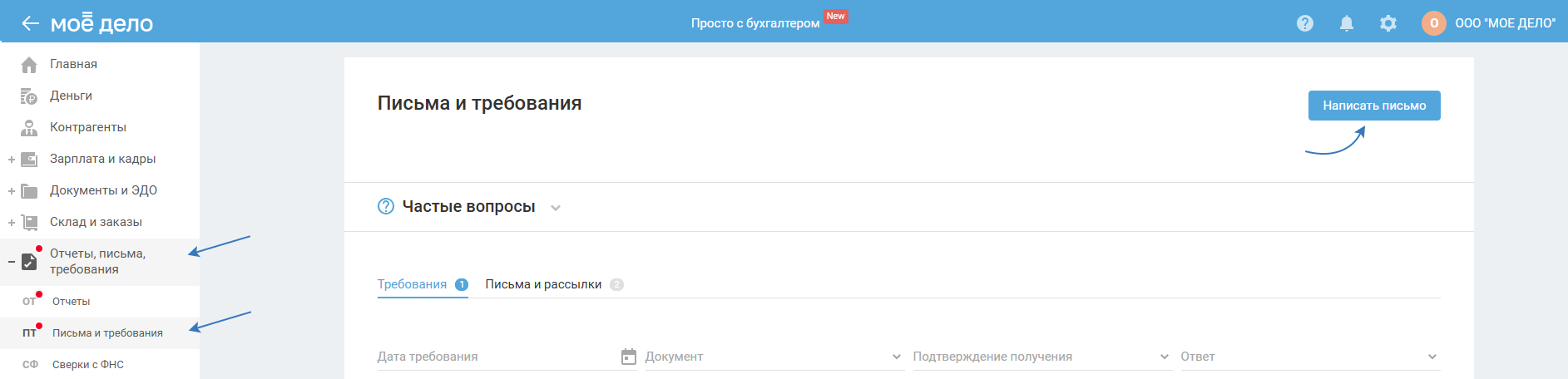The width and height of the screenshot is (1568, 379).
Task: Click the blue counter badge on Требования
Action: point(462,284)
